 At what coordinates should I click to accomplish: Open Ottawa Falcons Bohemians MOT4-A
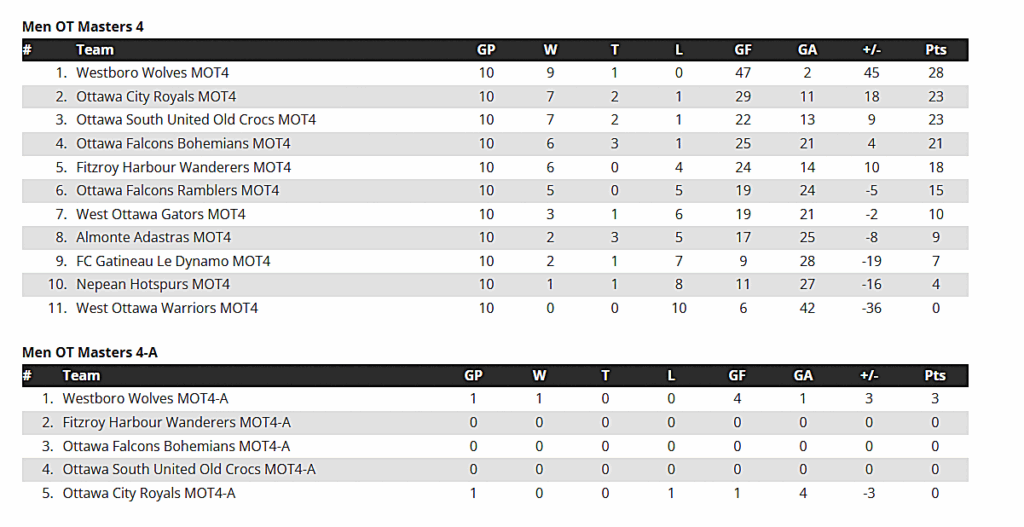tap(176, 446)
